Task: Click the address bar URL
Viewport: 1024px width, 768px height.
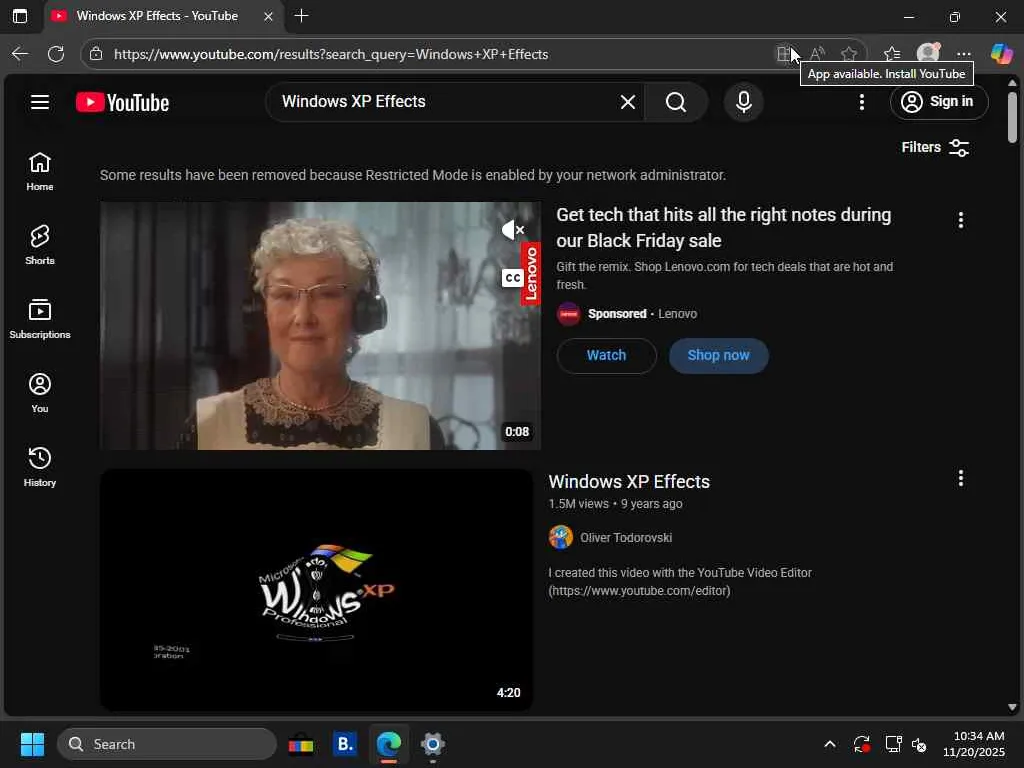Action: coord(330,54)
